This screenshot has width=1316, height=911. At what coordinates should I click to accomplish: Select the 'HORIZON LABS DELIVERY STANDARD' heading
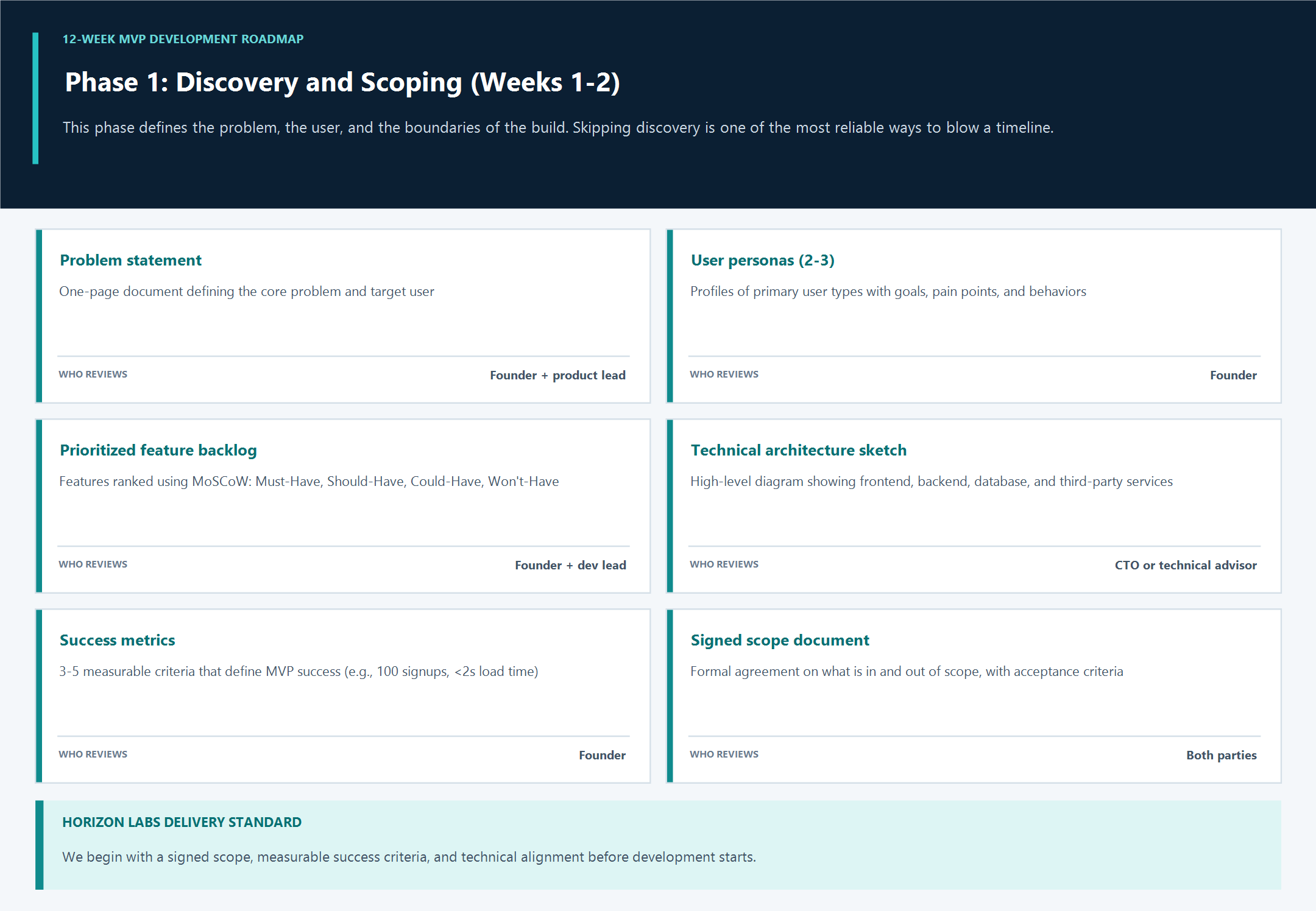point(182,822)
